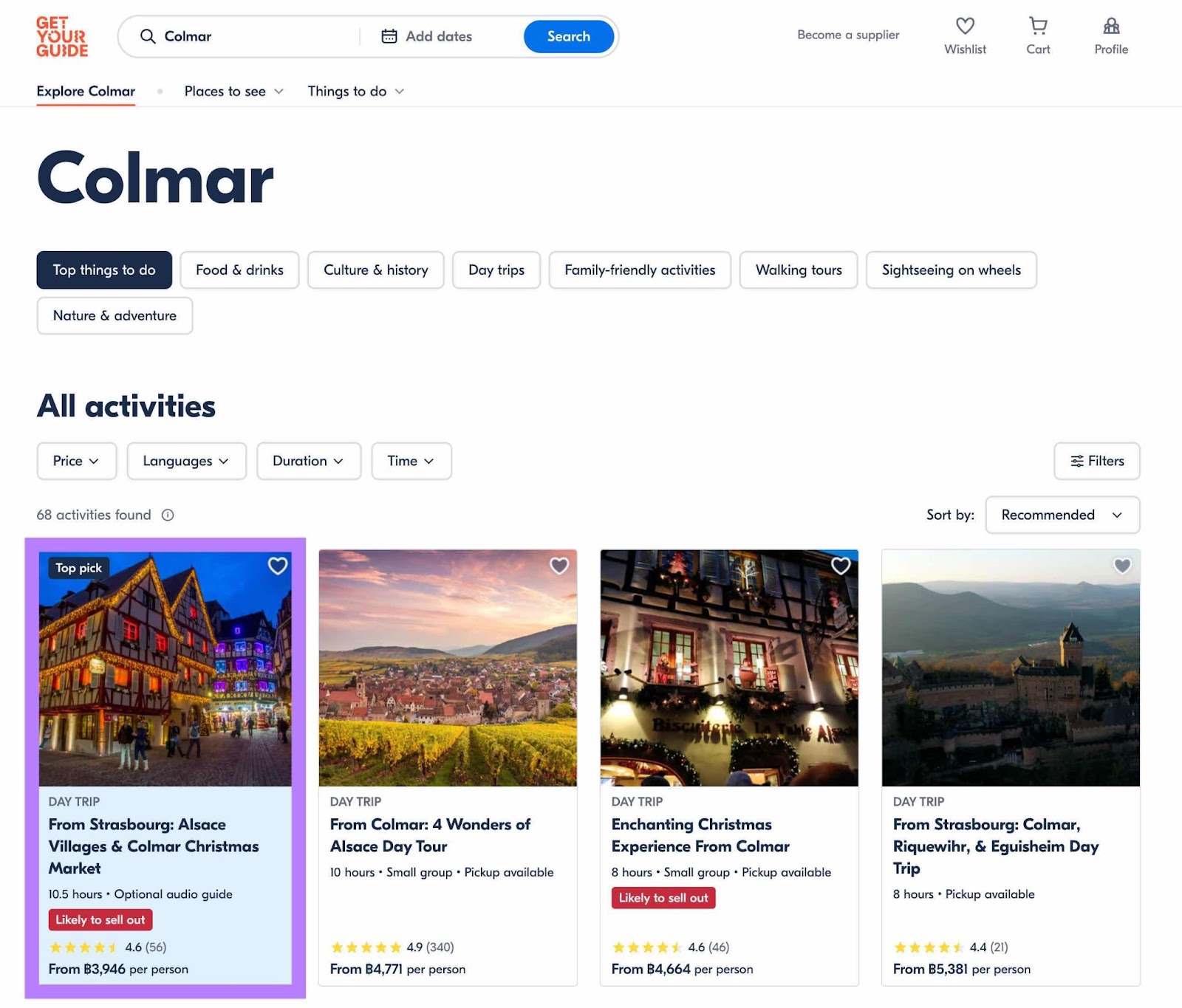Image resolution: width=1182 pixels, height=1008 pixels.
Task: Follow the Become a supplier link
Action: click(848, 35)
